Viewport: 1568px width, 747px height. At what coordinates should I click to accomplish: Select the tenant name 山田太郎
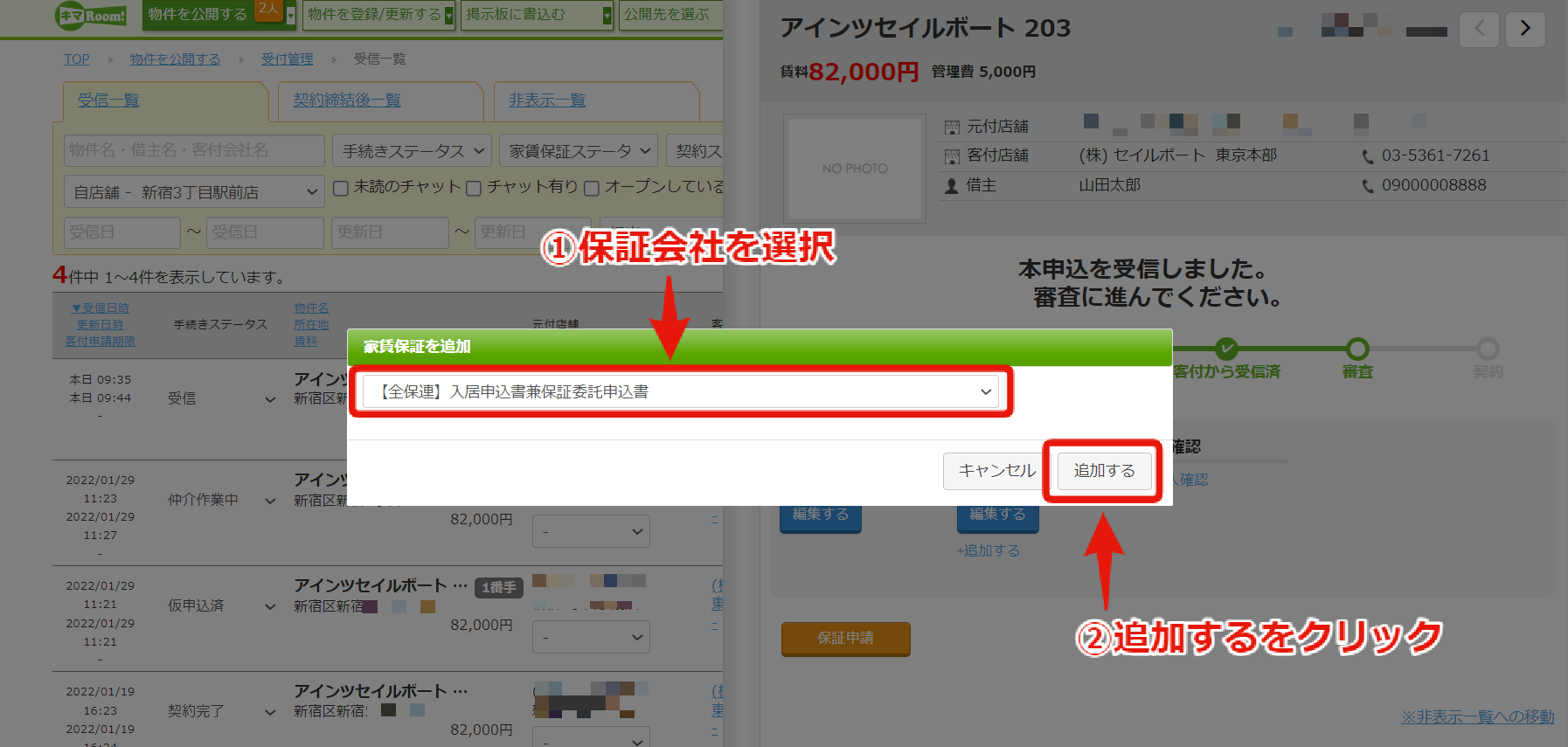pos(1109,186)
